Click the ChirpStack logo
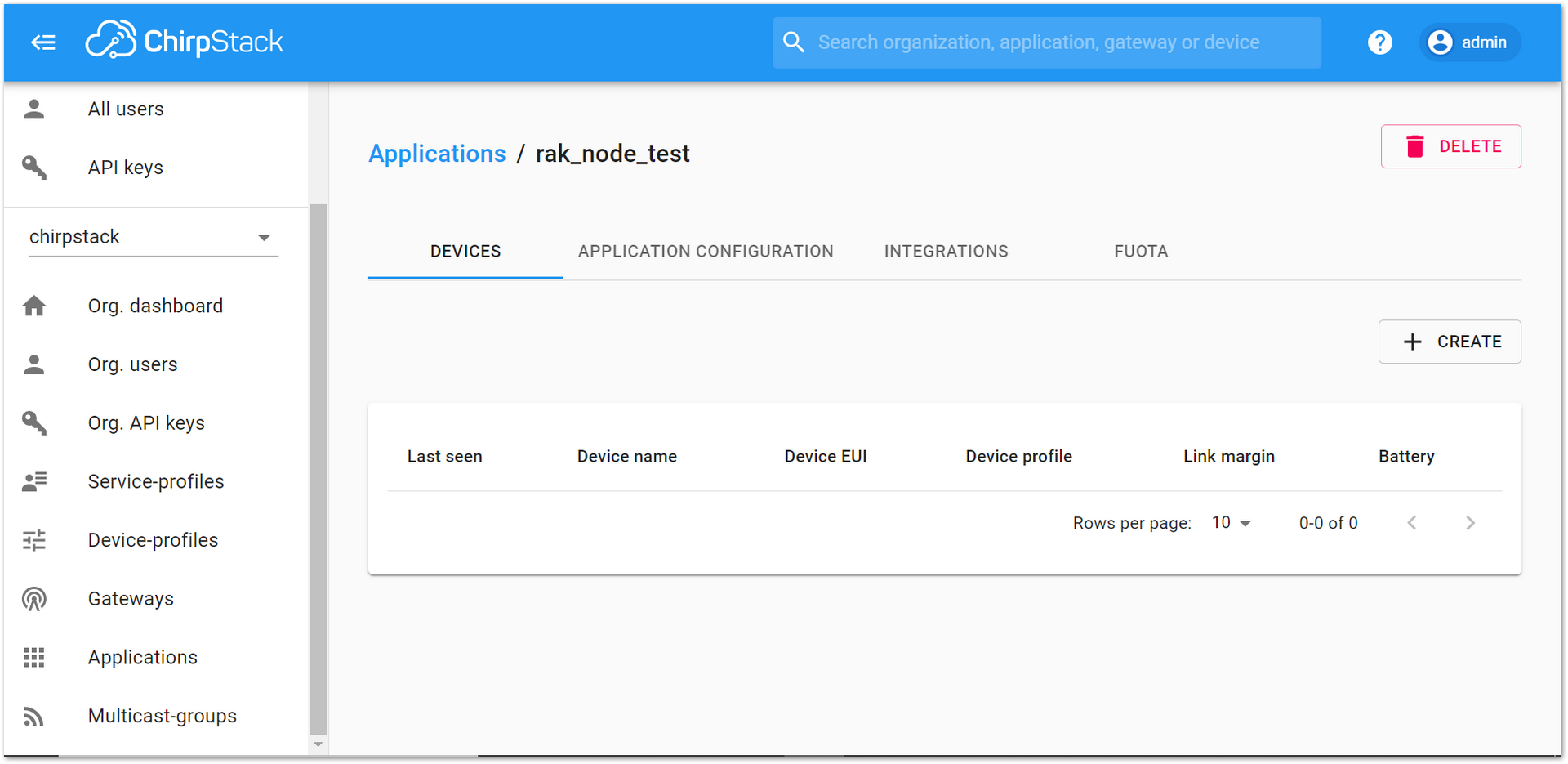1568x764 pixels. [x=185, y=40]
